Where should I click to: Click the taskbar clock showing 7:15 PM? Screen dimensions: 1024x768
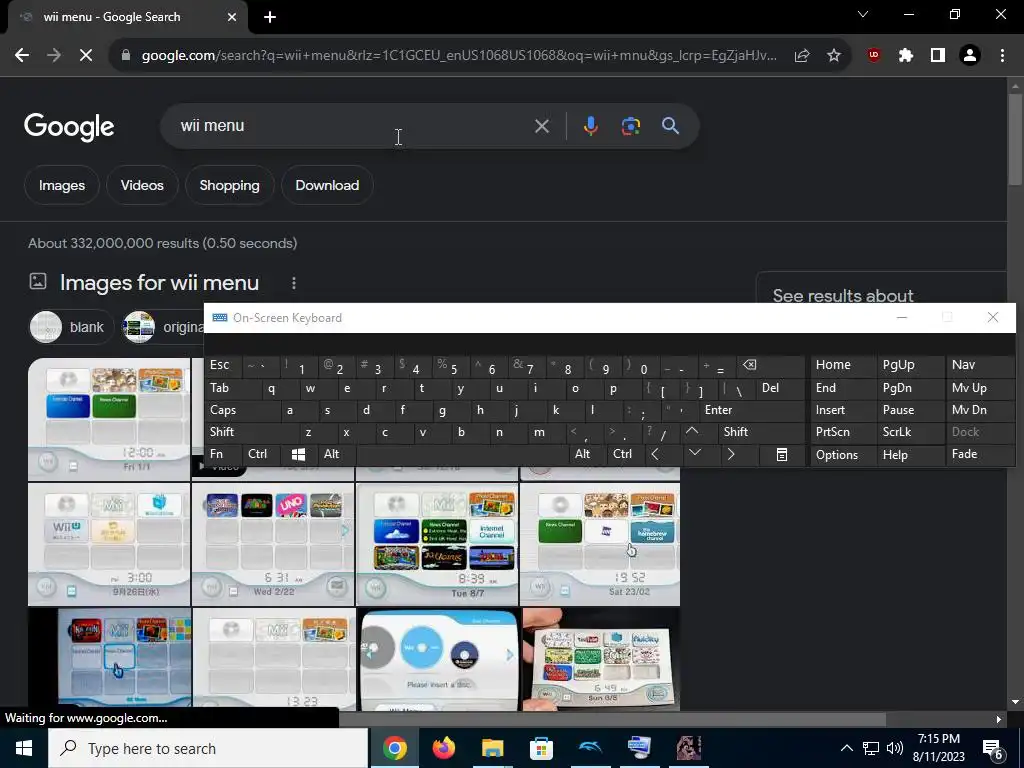(938, 748)
